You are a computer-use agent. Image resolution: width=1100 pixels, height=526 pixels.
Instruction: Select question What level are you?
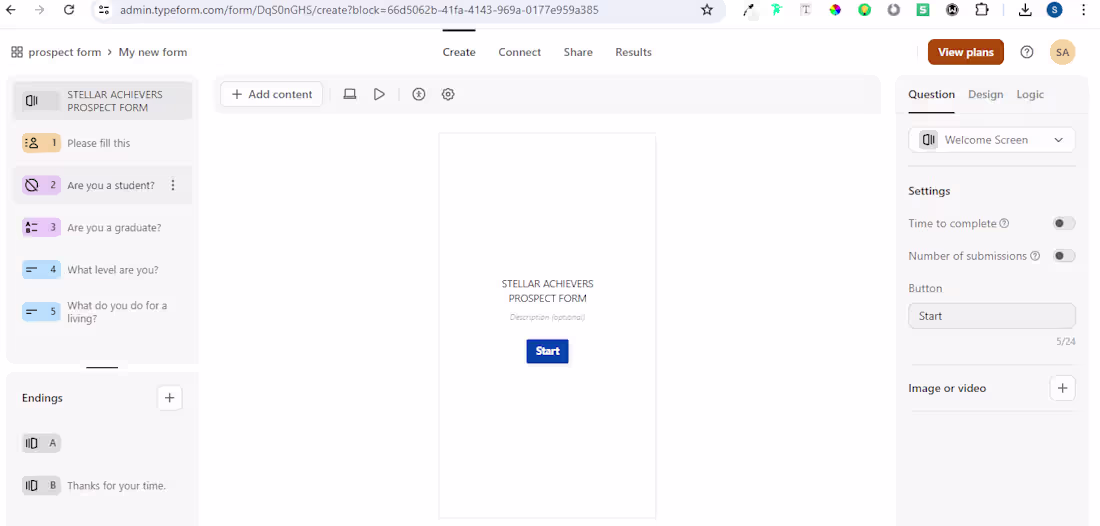102,269
